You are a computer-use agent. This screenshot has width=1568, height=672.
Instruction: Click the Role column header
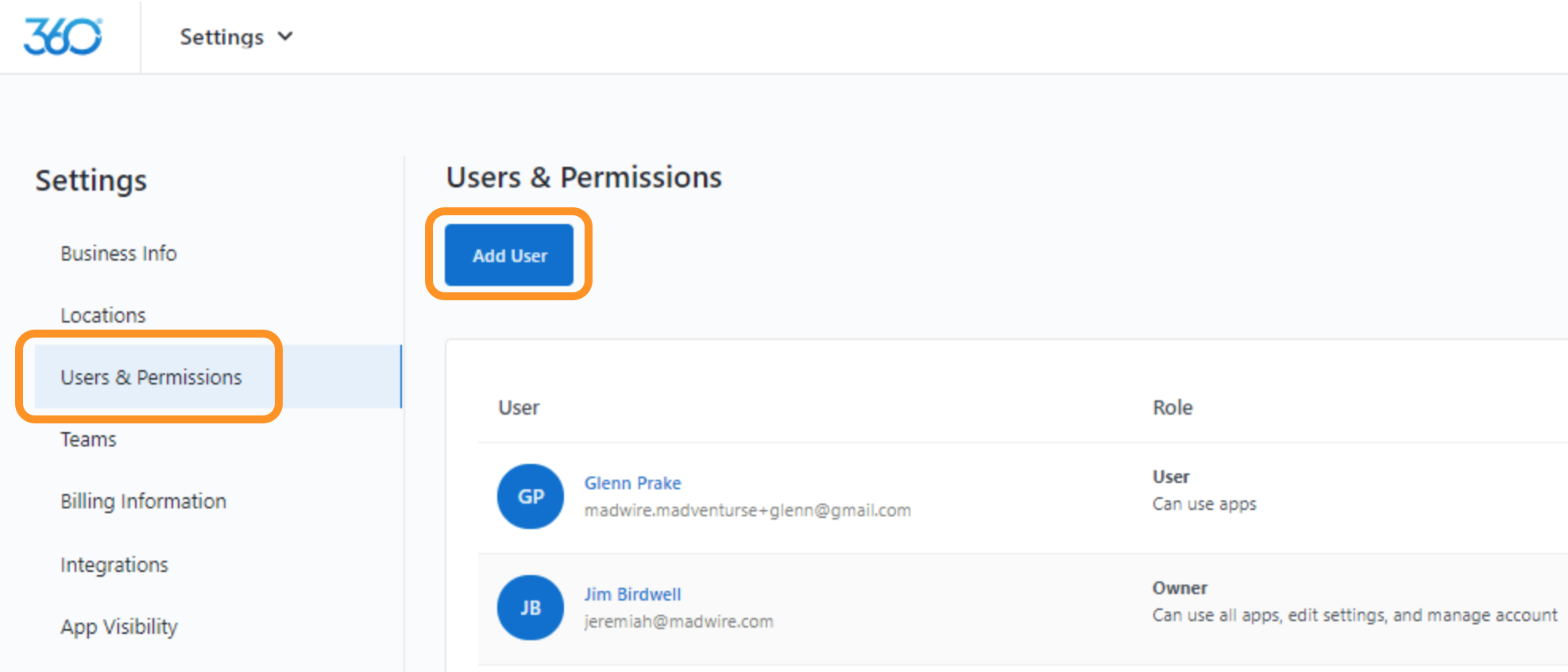(x=1172, y=407)
